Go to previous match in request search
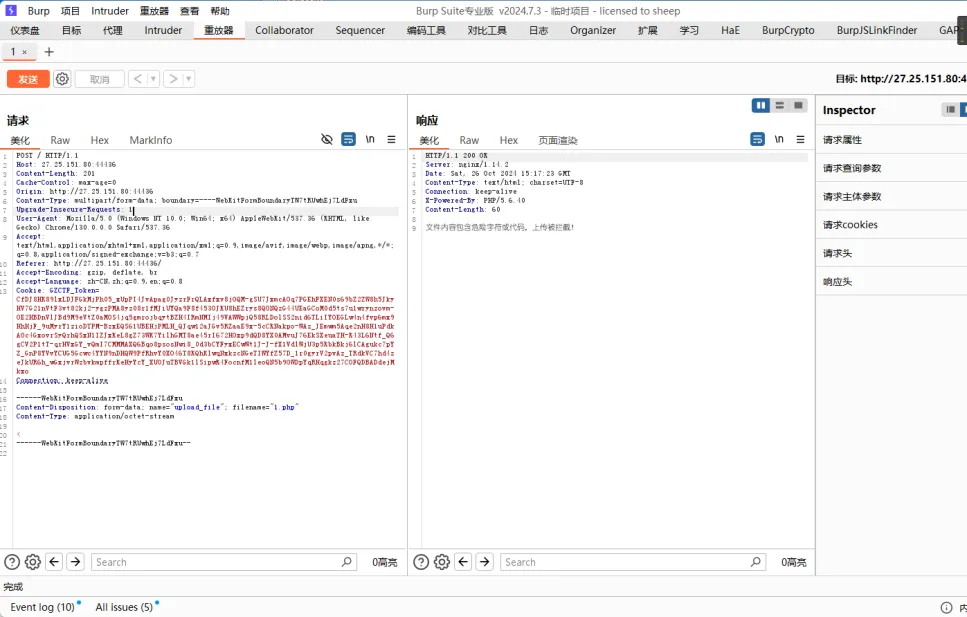The width and height of the screenshot is (967, 617). tap(54, 561)
